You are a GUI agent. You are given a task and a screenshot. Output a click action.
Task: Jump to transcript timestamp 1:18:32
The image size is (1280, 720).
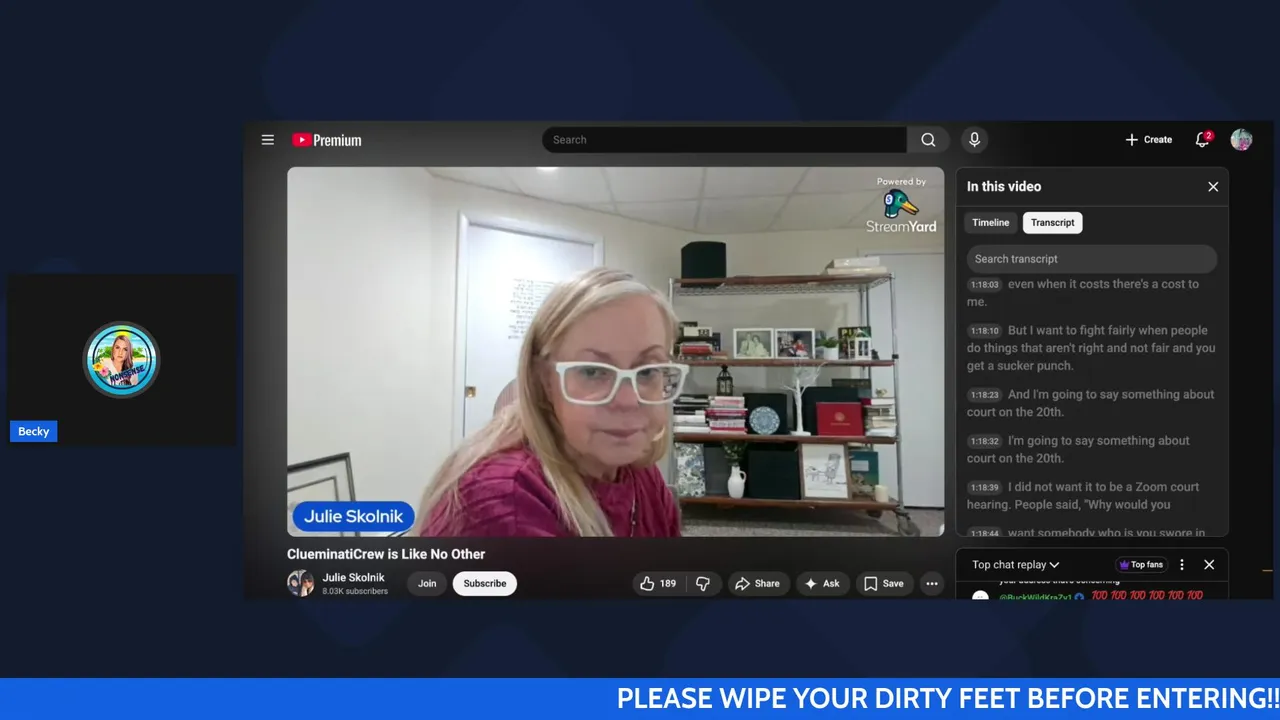tap(985, 441)
